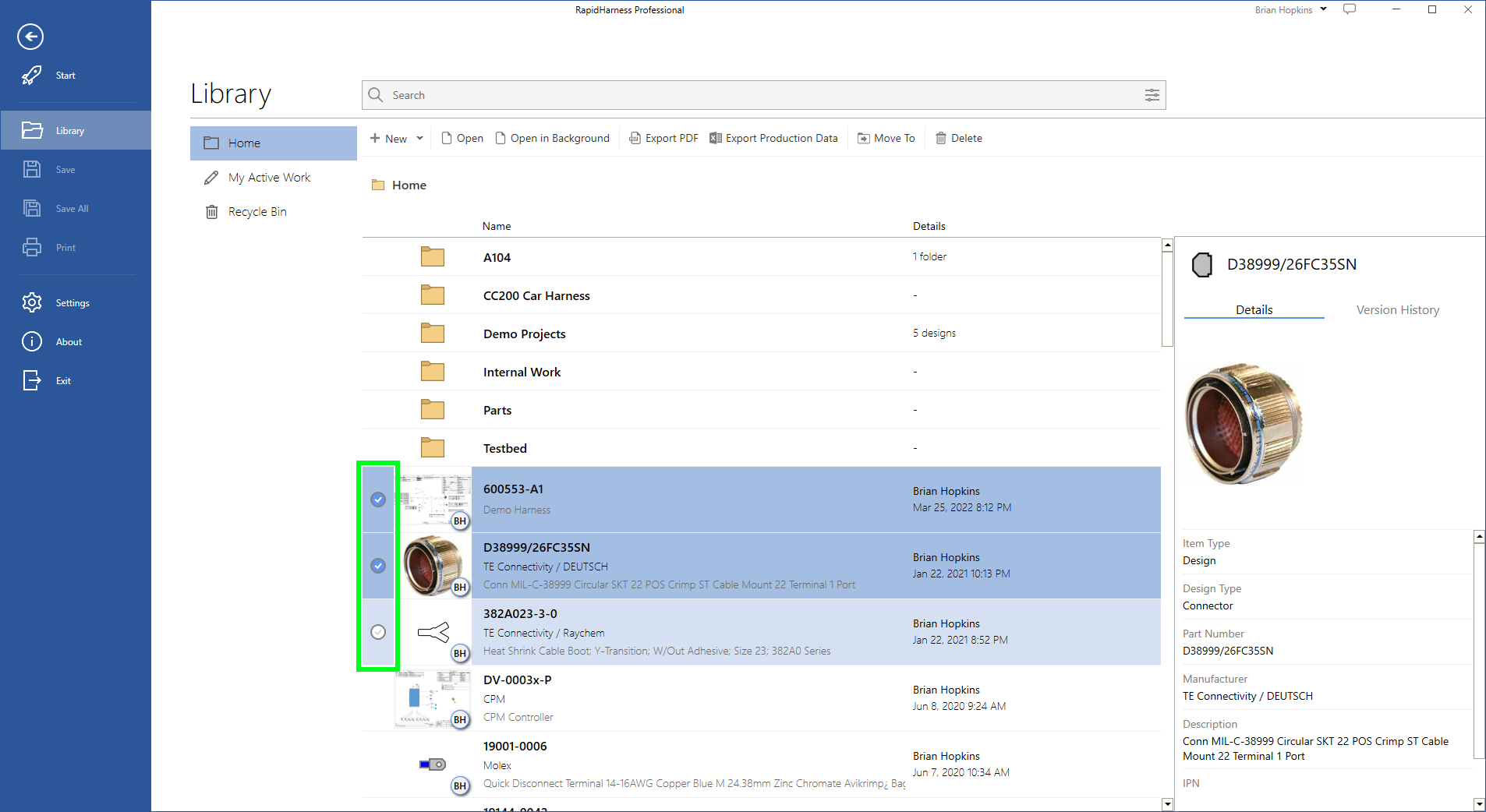Open search filter options icon
The image size is (1486, 812).
click(1152, 95)
